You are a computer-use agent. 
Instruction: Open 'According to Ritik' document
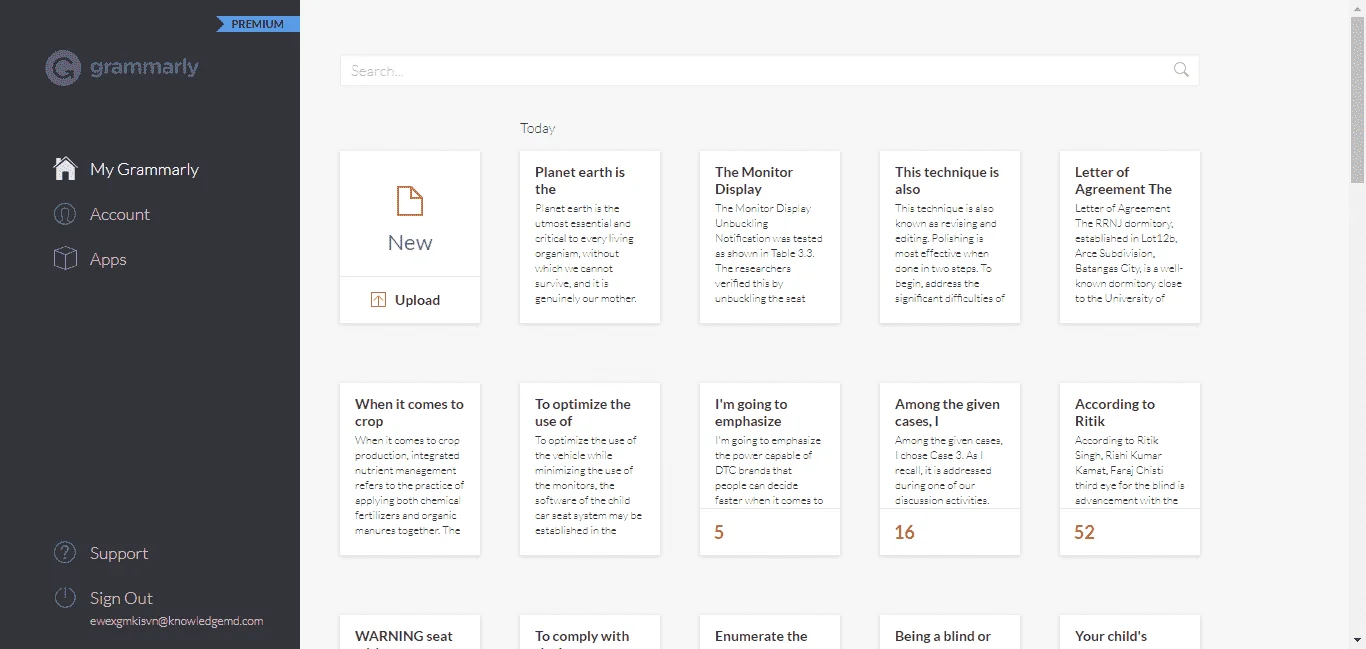(x=1130, y=469)
